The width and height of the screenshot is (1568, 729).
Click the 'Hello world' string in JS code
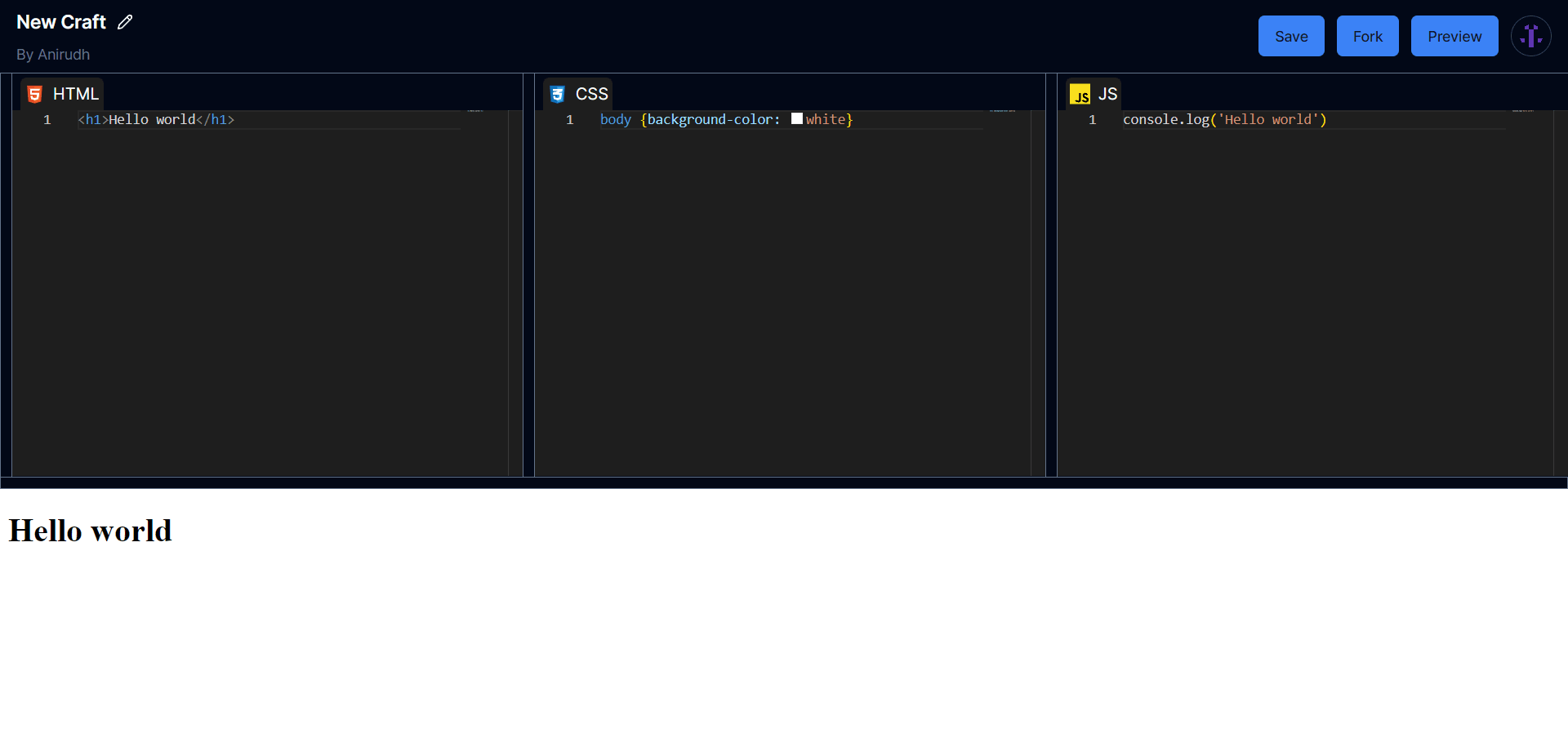(x=1268, y=119)
